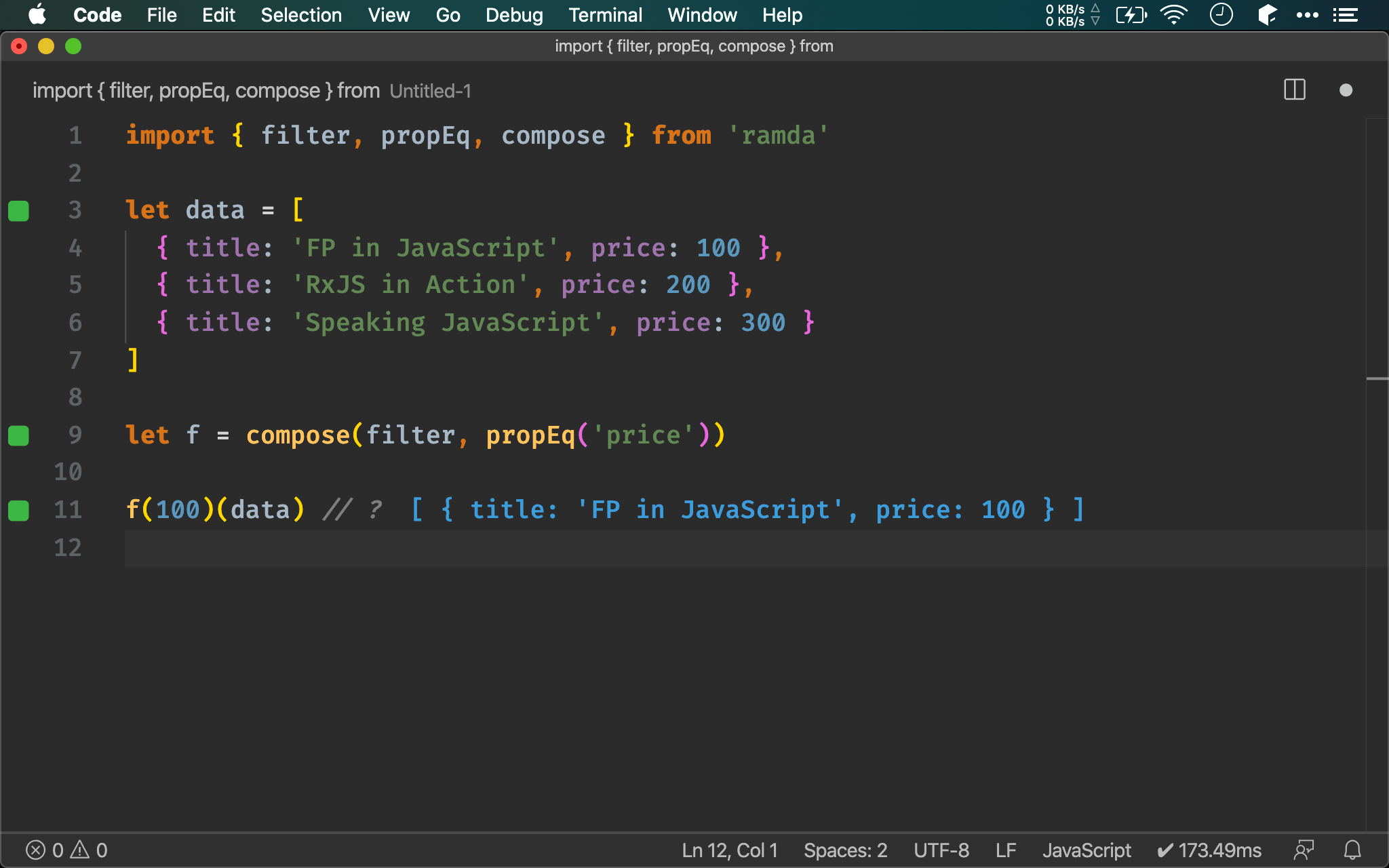Select the Untitled-1 editor tab
The image size is (1389, 868).
pyautogui.click(x=252, y=91)
